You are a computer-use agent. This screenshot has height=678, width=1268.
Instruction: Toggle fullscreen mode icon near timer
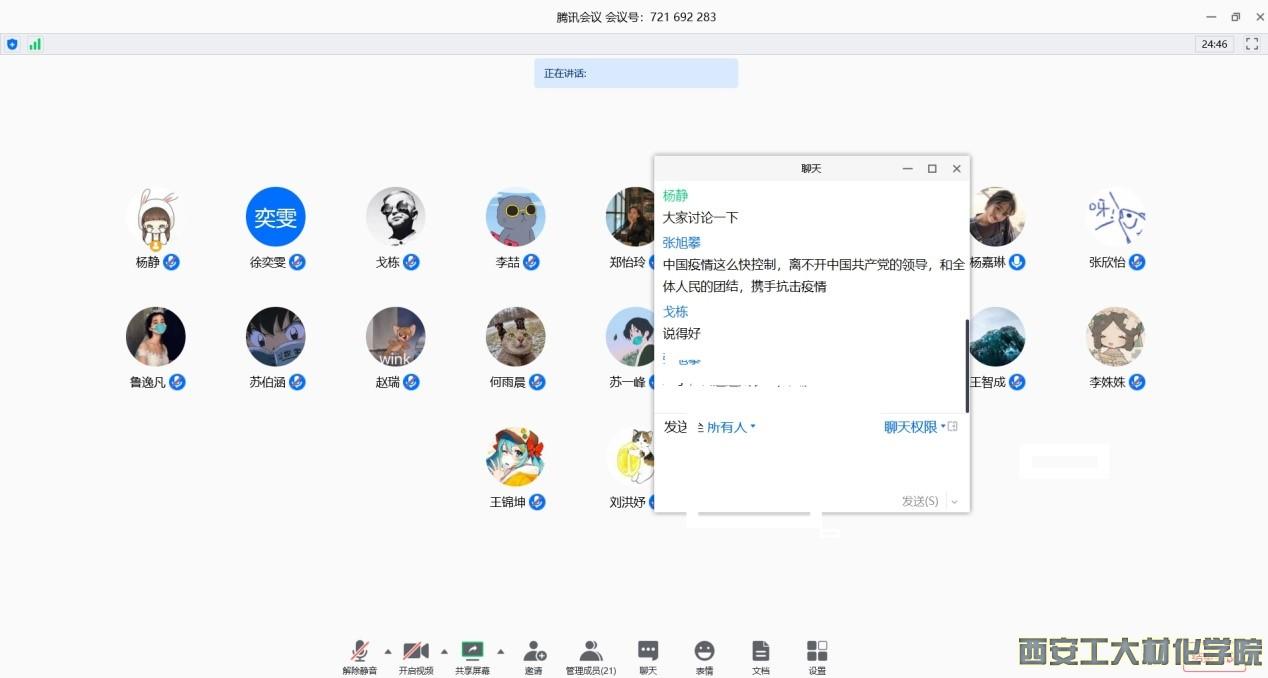tap(1251, 44)
